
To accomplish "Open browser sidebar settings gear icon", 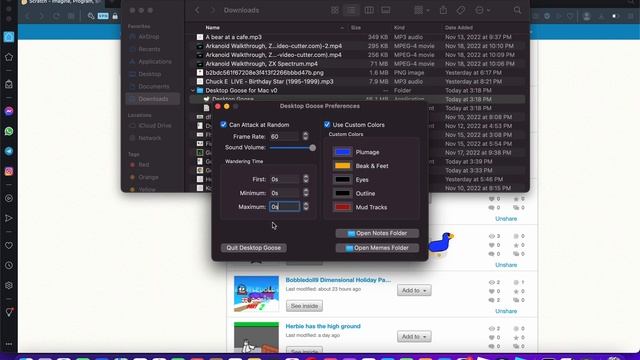I will (9, 286).
